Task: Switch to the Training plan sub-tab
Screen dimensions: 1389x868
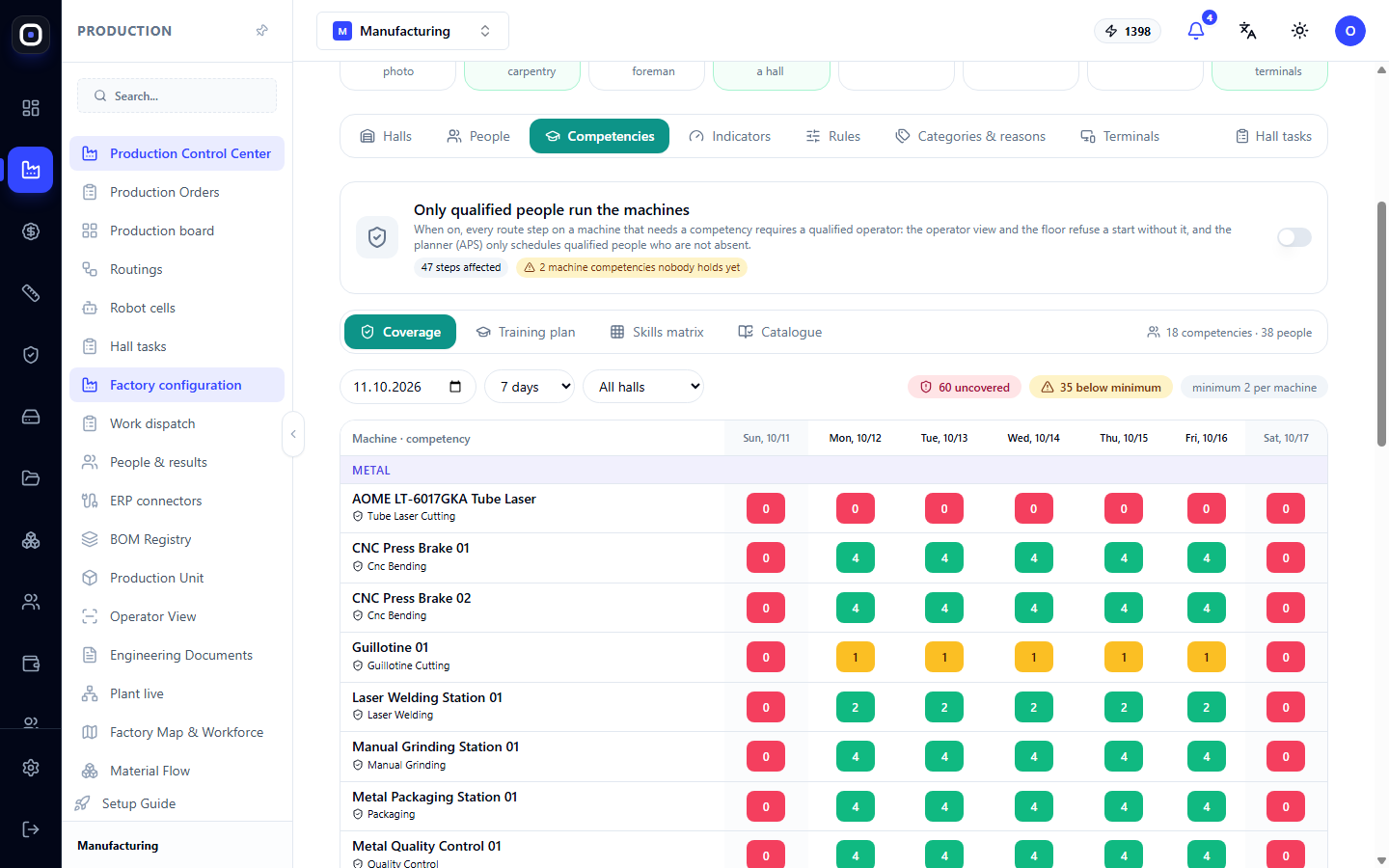Action: coord(526,332)
